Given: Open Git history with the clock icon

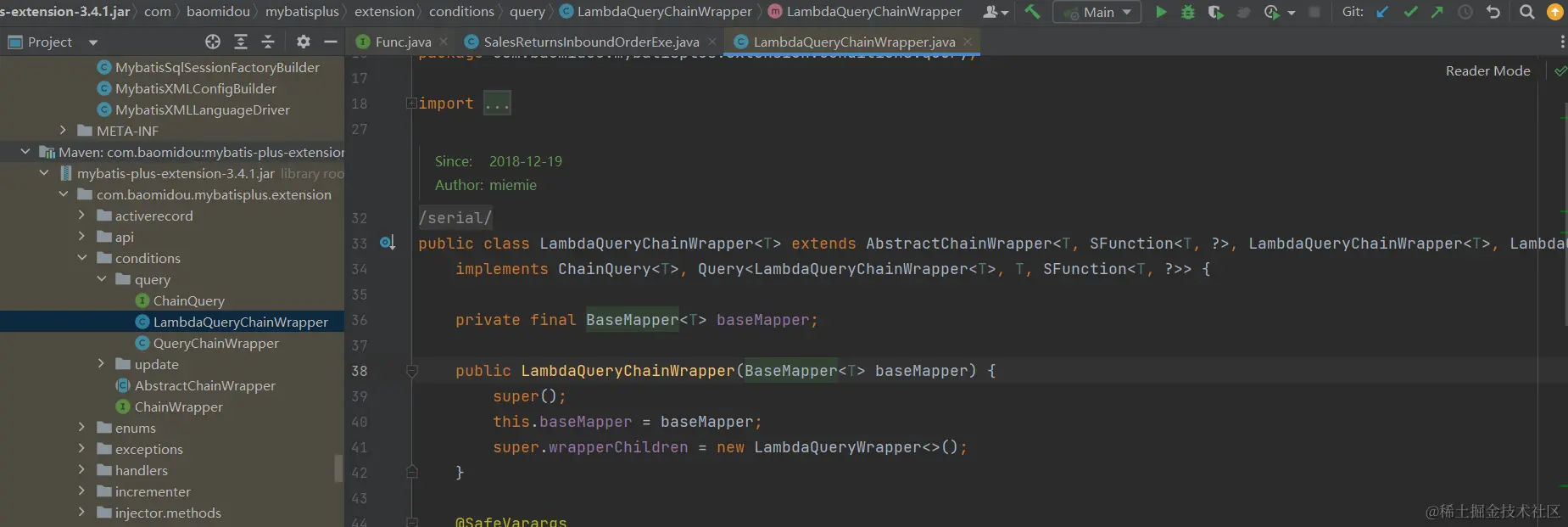Looking at the screenshot, I should pos(1465,12).
